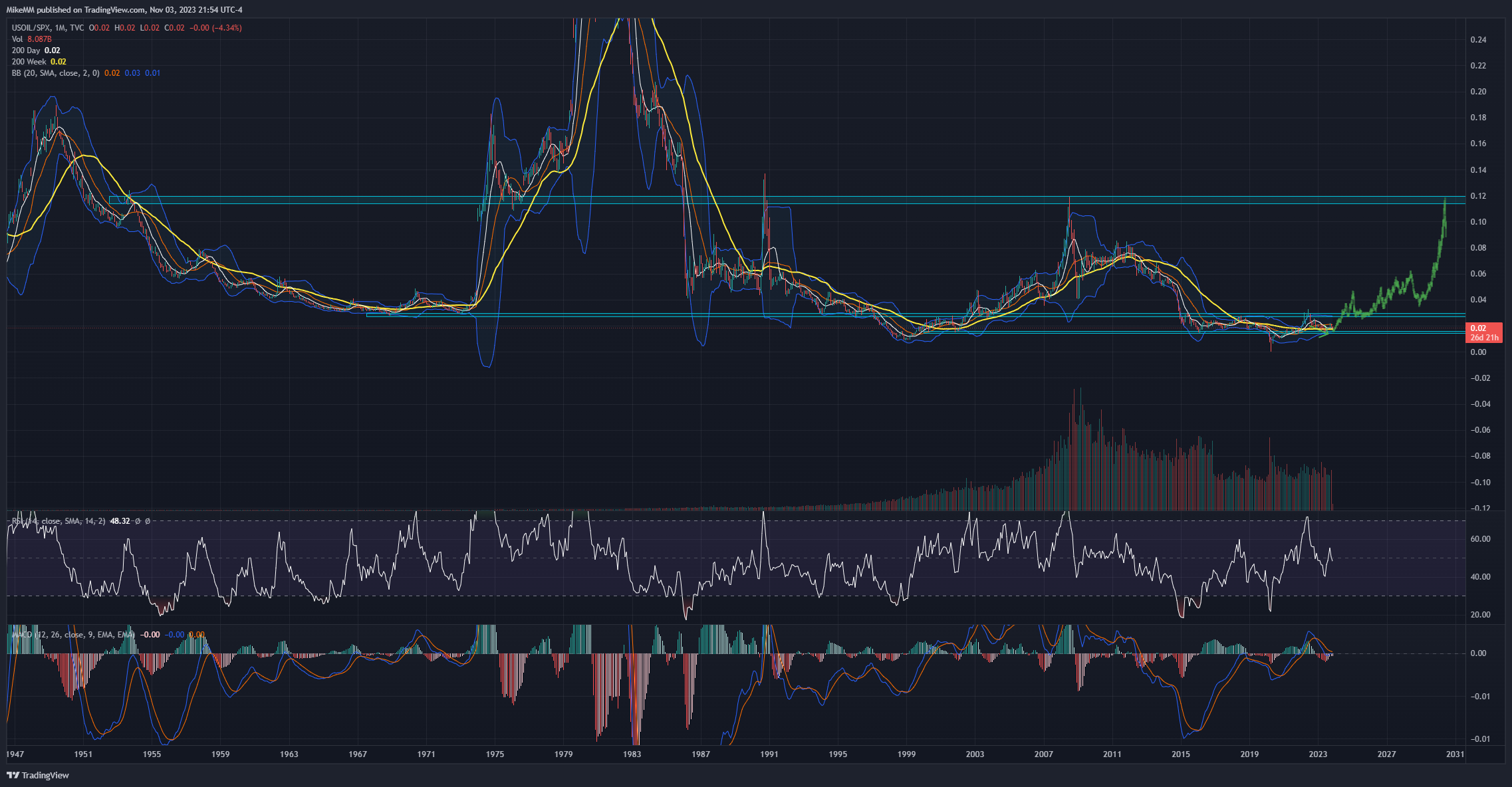Click the 1975 year on time axis
The height and width of the screenshot is (787, 1512).
pyautogui.click(x=495, y=754)
